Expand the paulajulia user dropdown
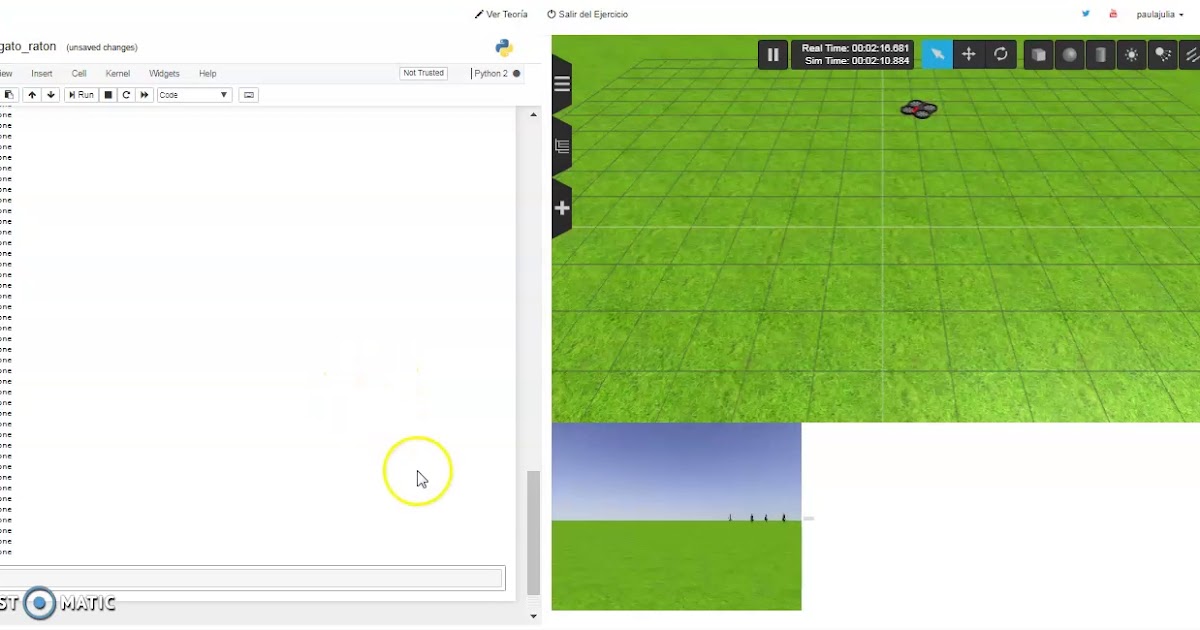The height and width of the screenshot is (630, 1200). pyautogui.click(x=1159, y=15)
